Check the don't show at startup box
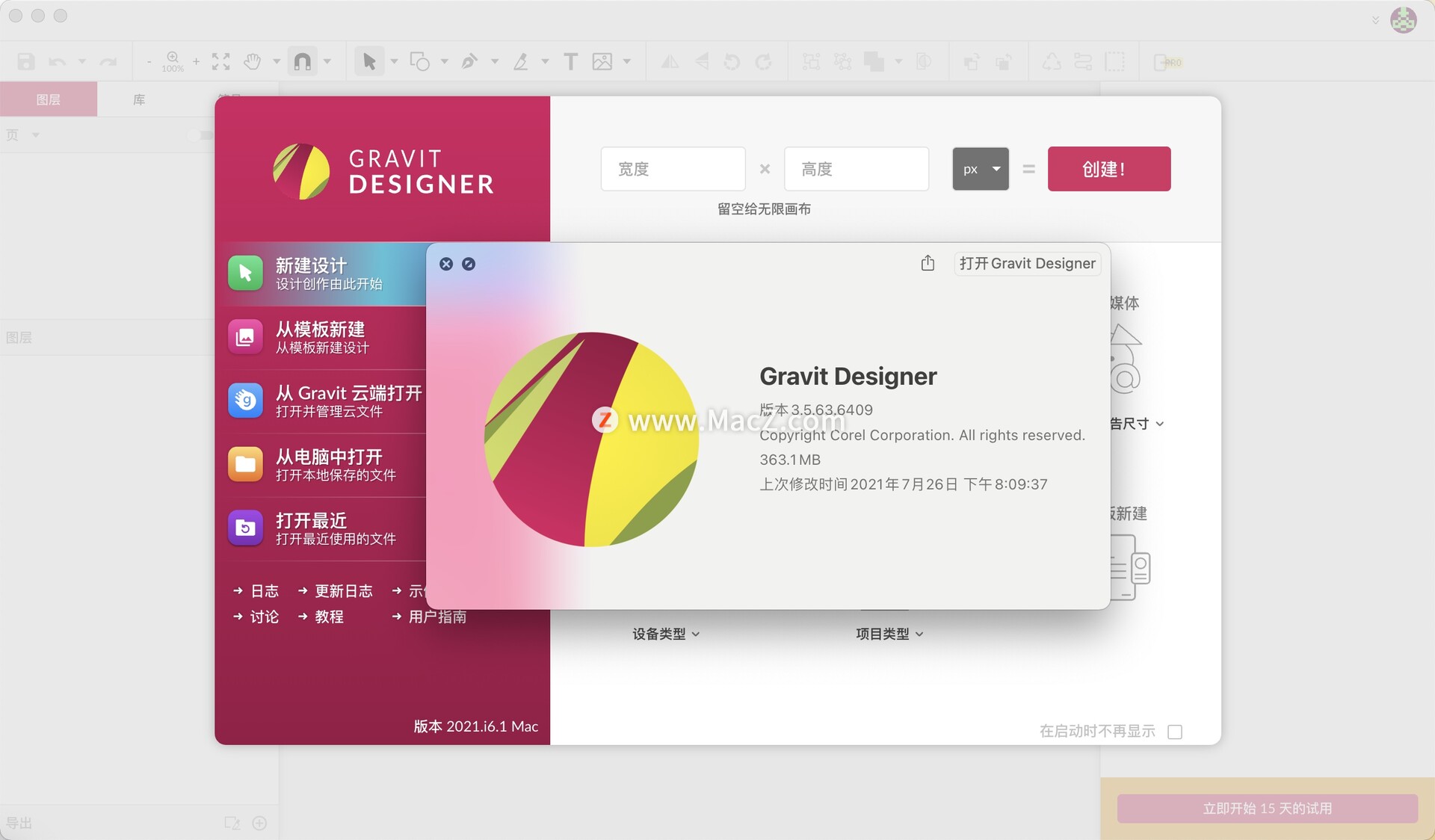The image size is (1435, 840). point(1175,732)
